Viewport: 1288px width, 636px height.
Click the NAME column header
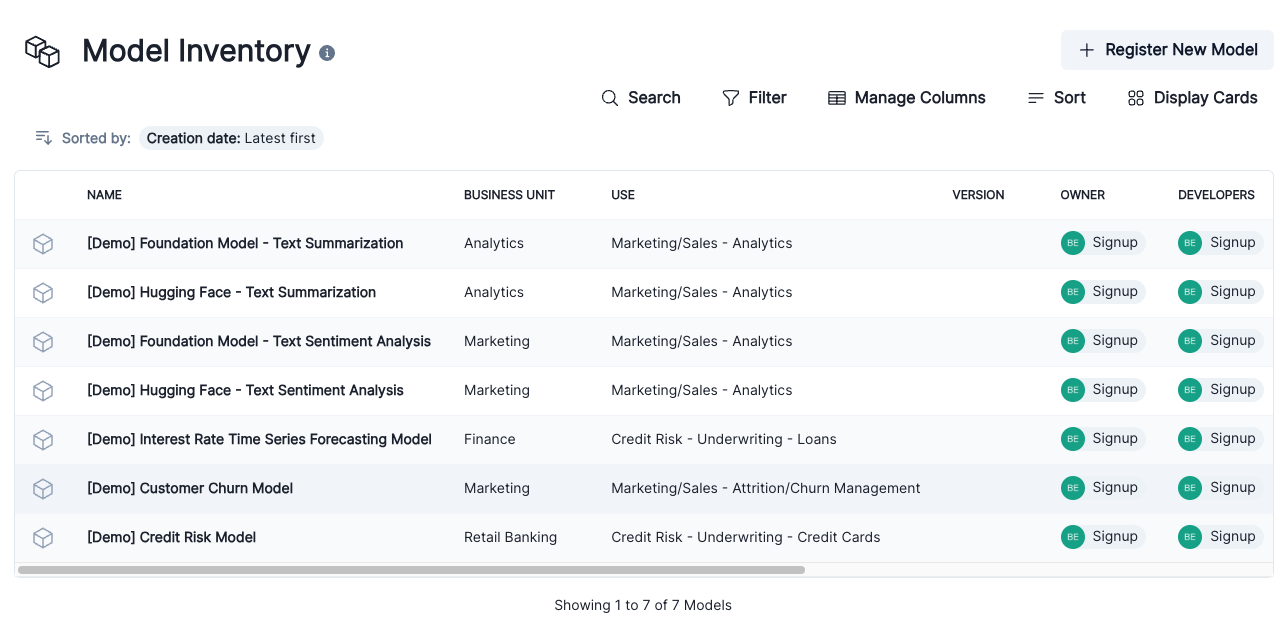[104, 195]
